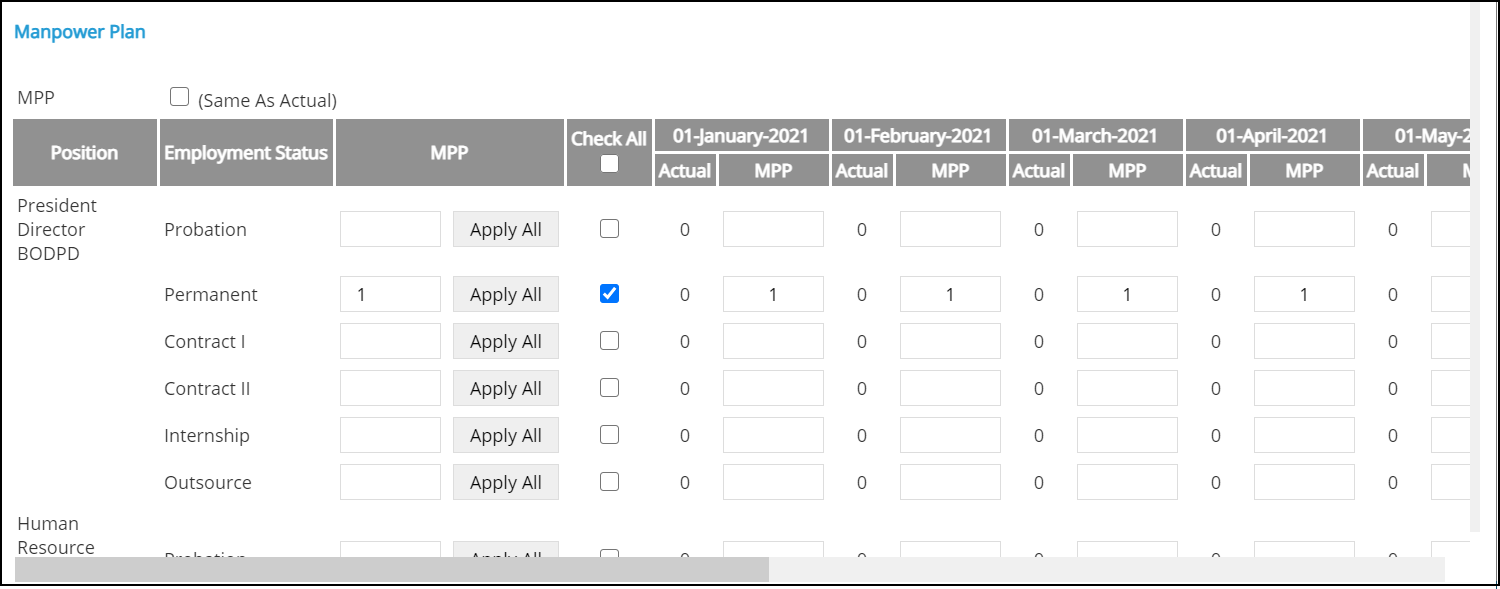The width and height of the screenshot is (1500, 589).
Task: Select Outsource MPP field under 01-April-2021
Action: point(1304,482)
